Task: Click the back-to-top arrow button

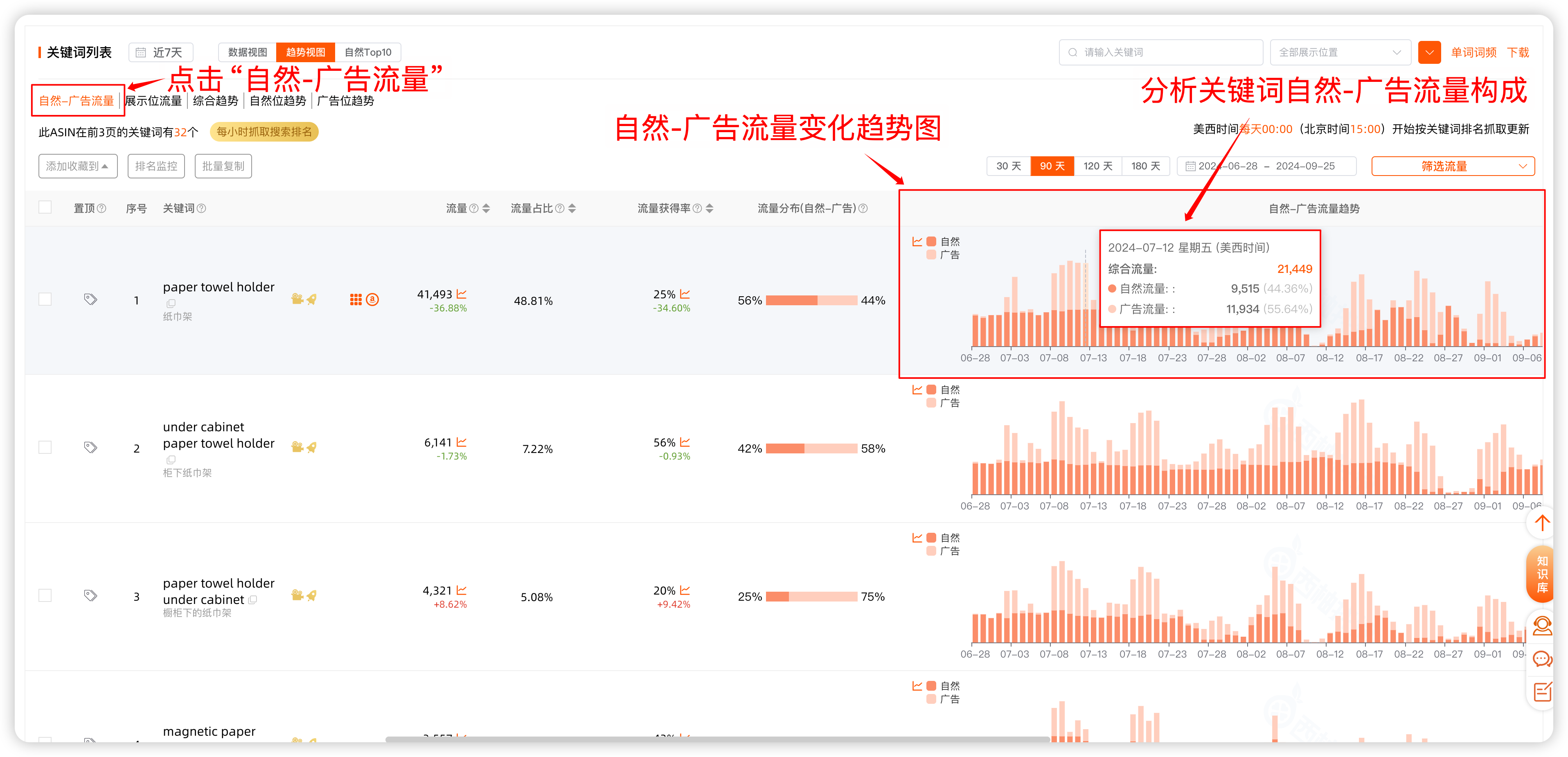Action: [x=1542, y=523]
